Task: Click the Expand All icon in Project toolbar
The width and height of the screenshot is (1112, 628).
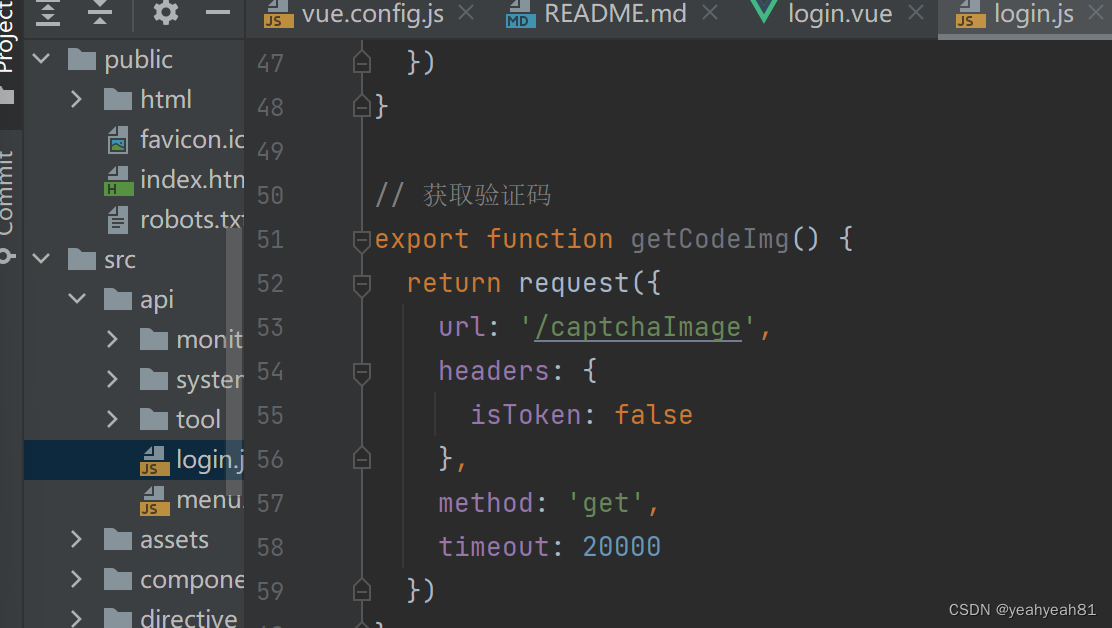Action: pyautogui.click(x=48, y=13)
